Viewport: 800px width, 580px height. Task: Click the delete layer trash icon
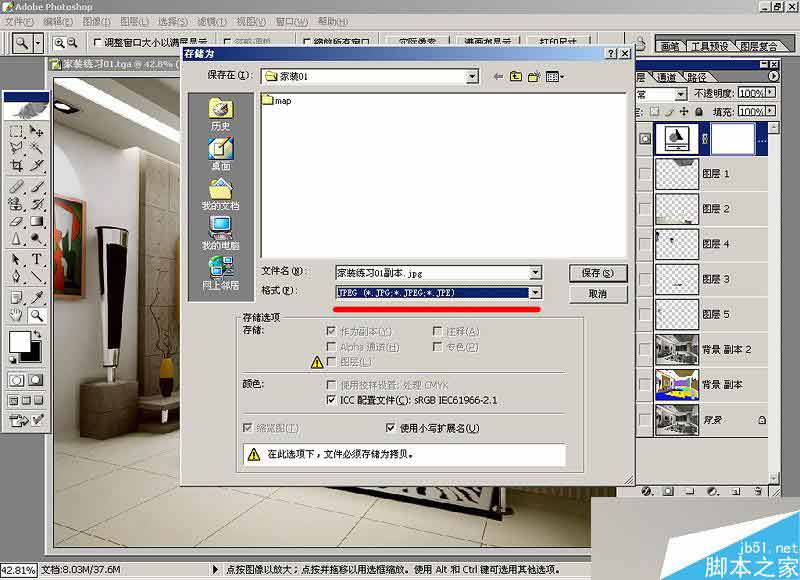pyautogui.click(x=758, y=491)
